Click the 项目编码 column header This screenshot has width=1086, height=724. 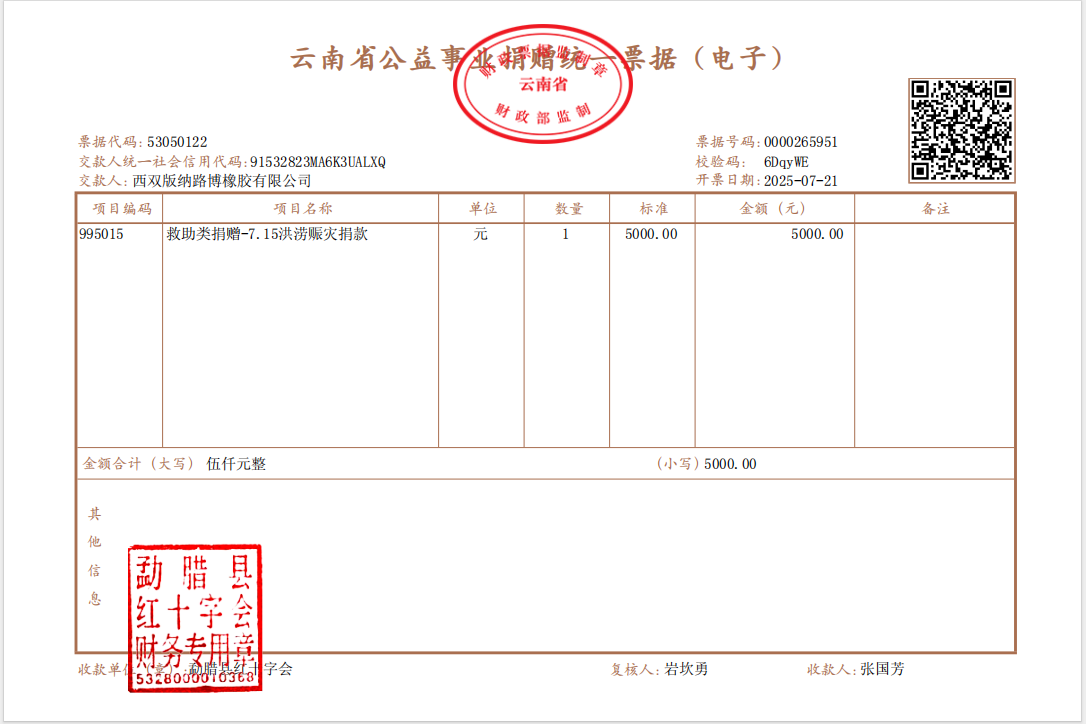pyautogui.click(x=120, y=208)
